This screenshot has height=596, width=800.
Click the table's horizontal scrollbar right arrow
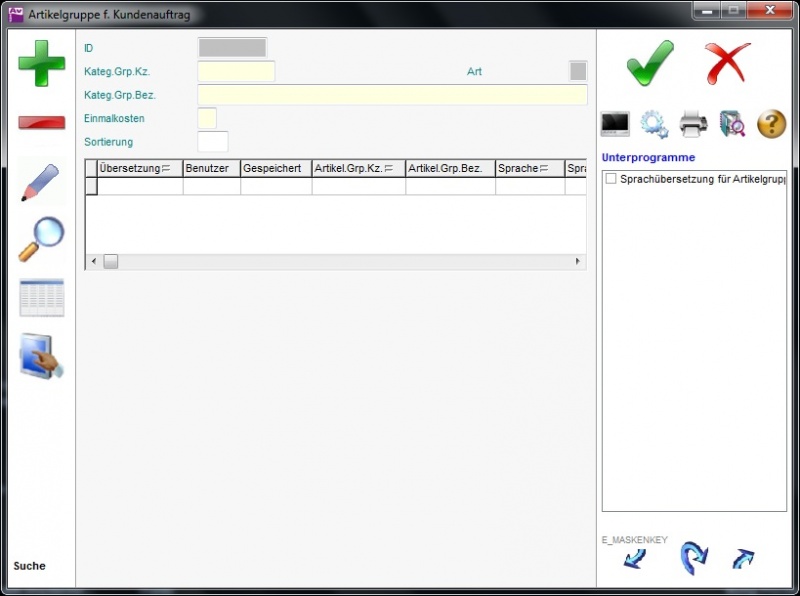pyautogui.click(x=577, y=261)
